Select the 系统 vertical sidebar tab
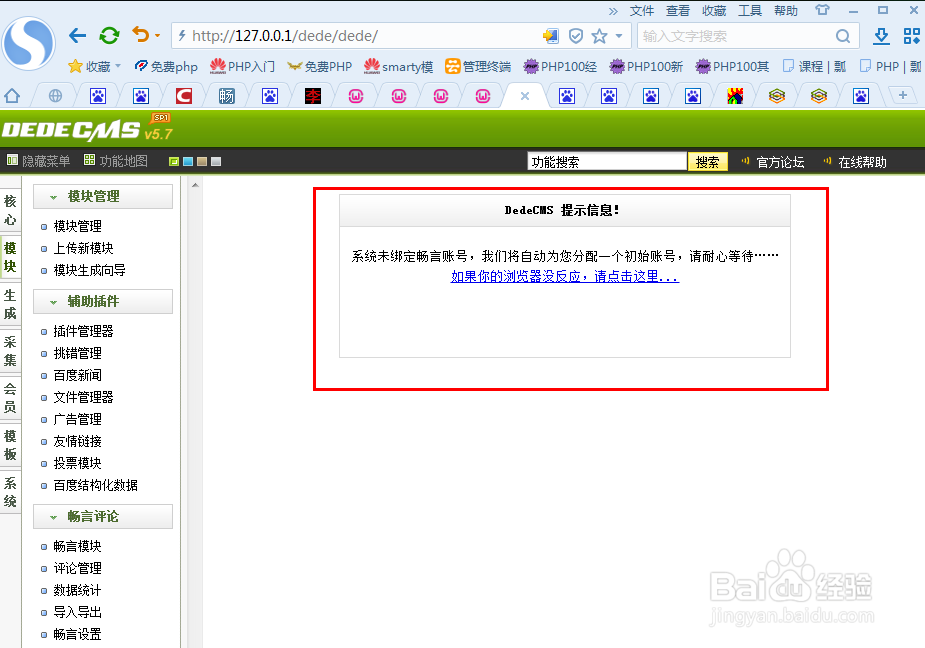925x648 pixels. [x=10, y=492]
